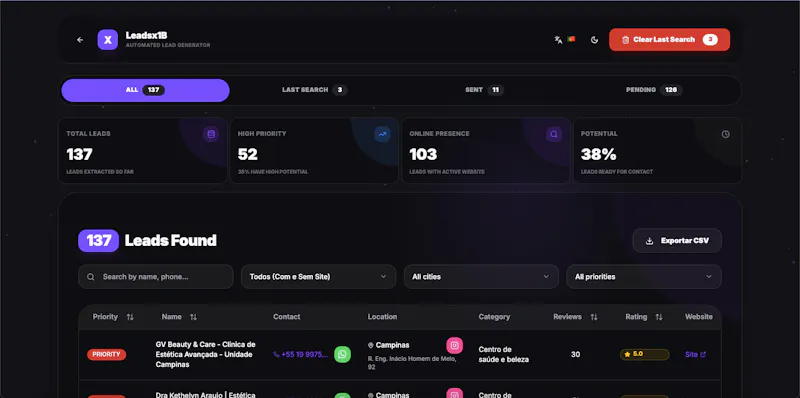The image size is (800, 398).
Task: Click the Website column header
Action: pos(698,317)
